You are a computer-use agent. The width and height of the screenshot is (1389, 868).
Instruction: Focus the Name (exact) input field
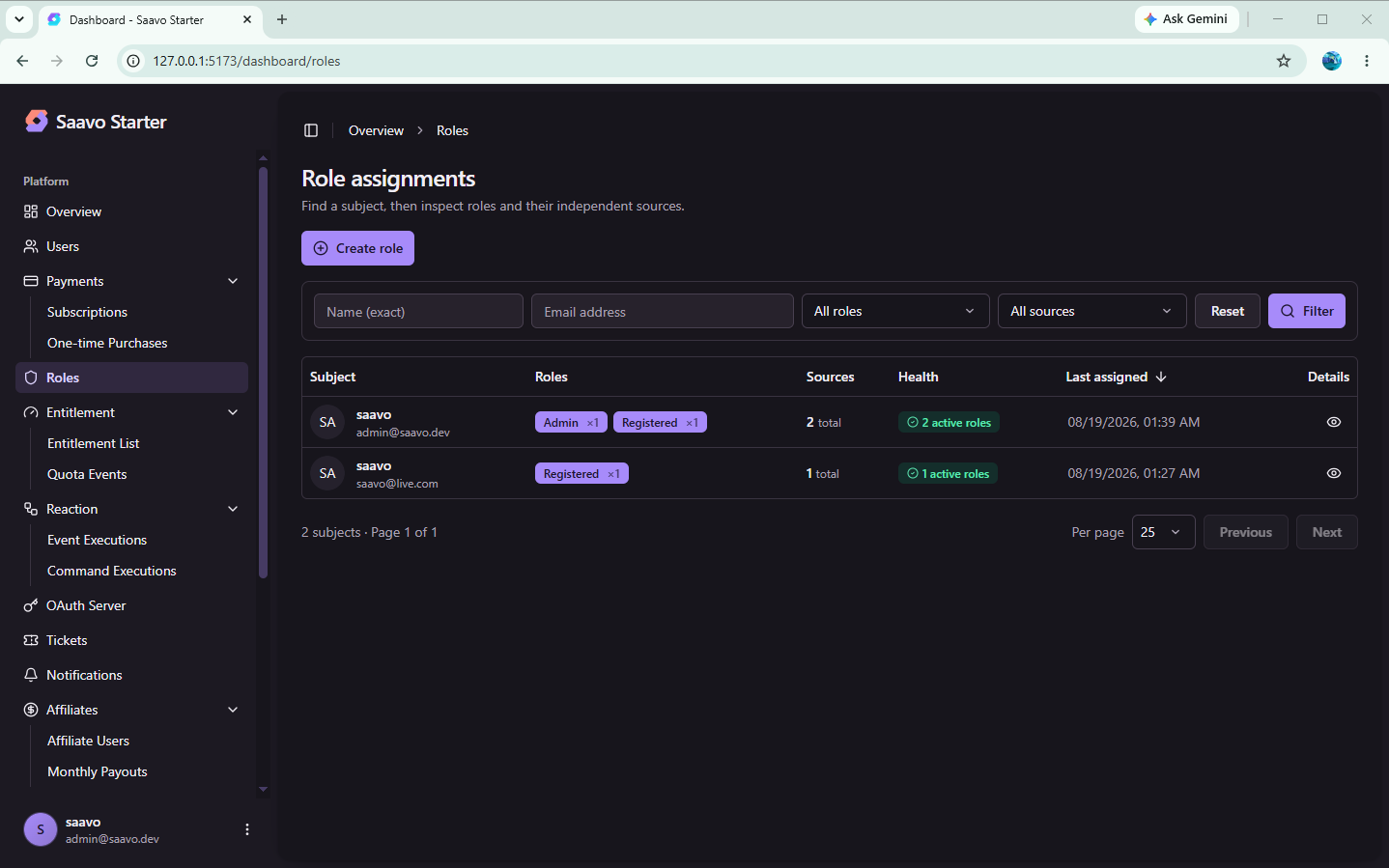pos(418,311)
